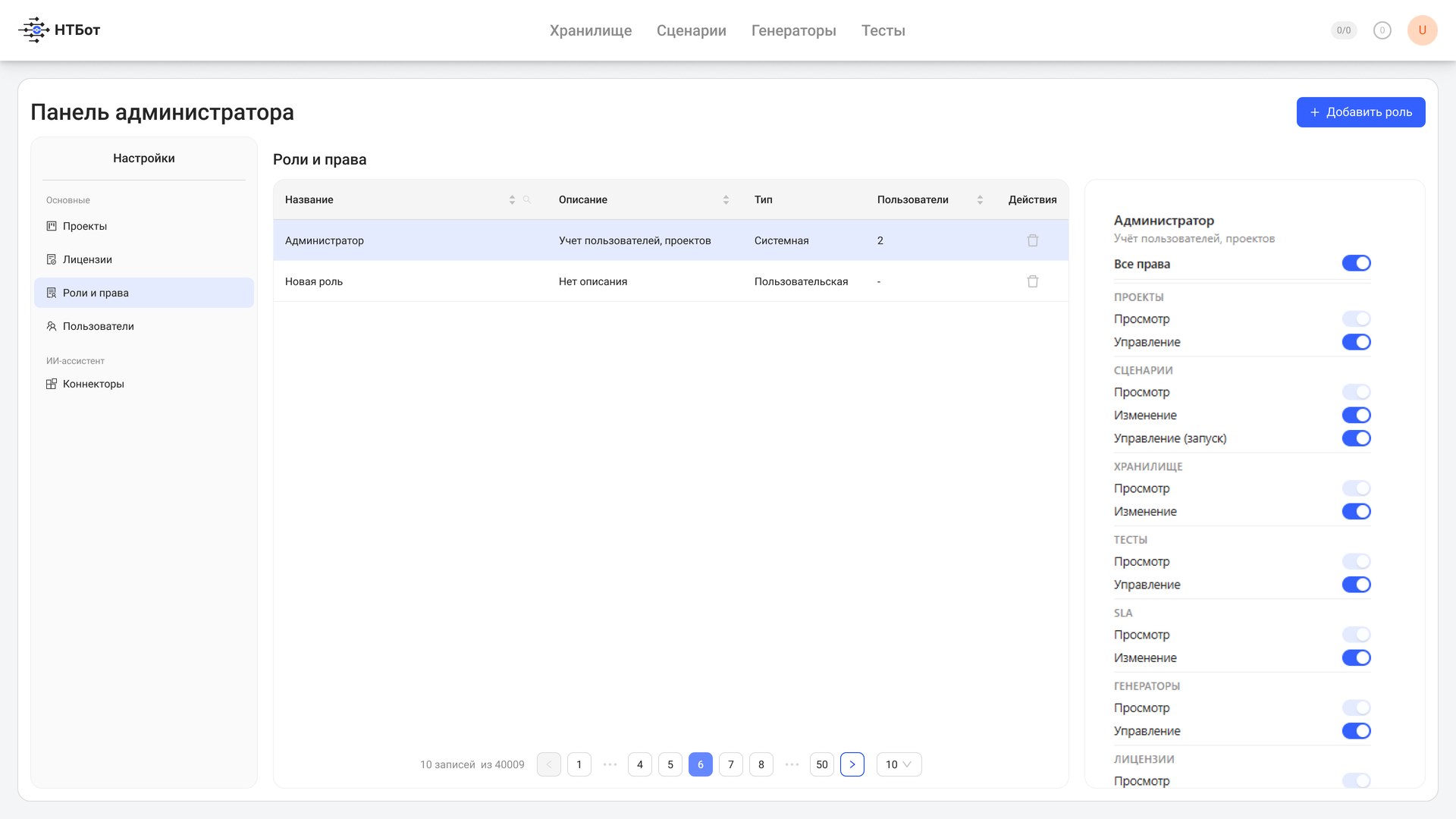The height and width of the screenshot is (819, 1456).
Task: Sort by Название column arrows
Action: [x=512, y=199]
